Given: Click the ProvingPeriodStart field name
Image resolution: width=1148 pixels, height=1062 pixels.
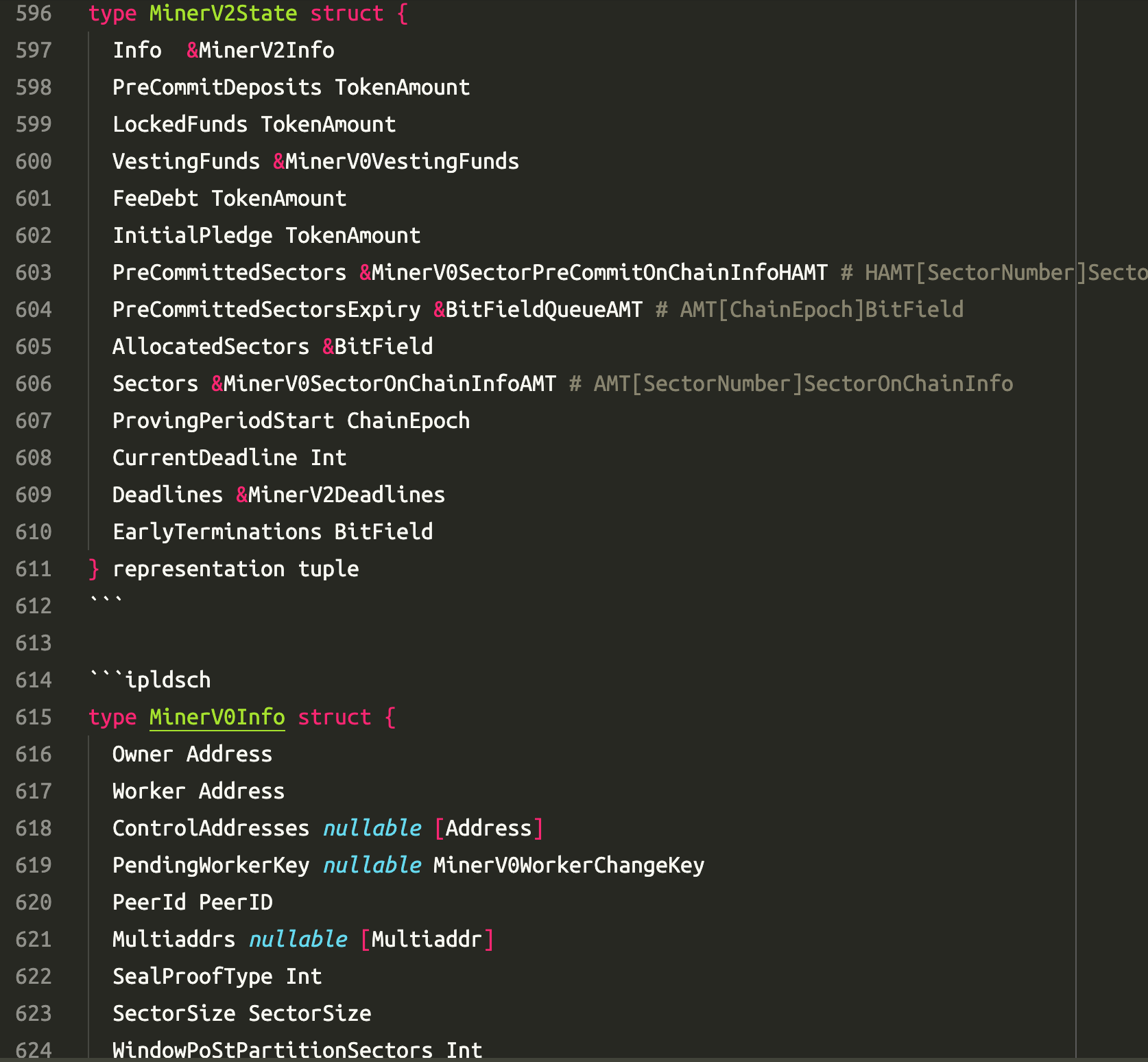Looking at the screenshot, I should pyautogui.click(x=224, y=421).
